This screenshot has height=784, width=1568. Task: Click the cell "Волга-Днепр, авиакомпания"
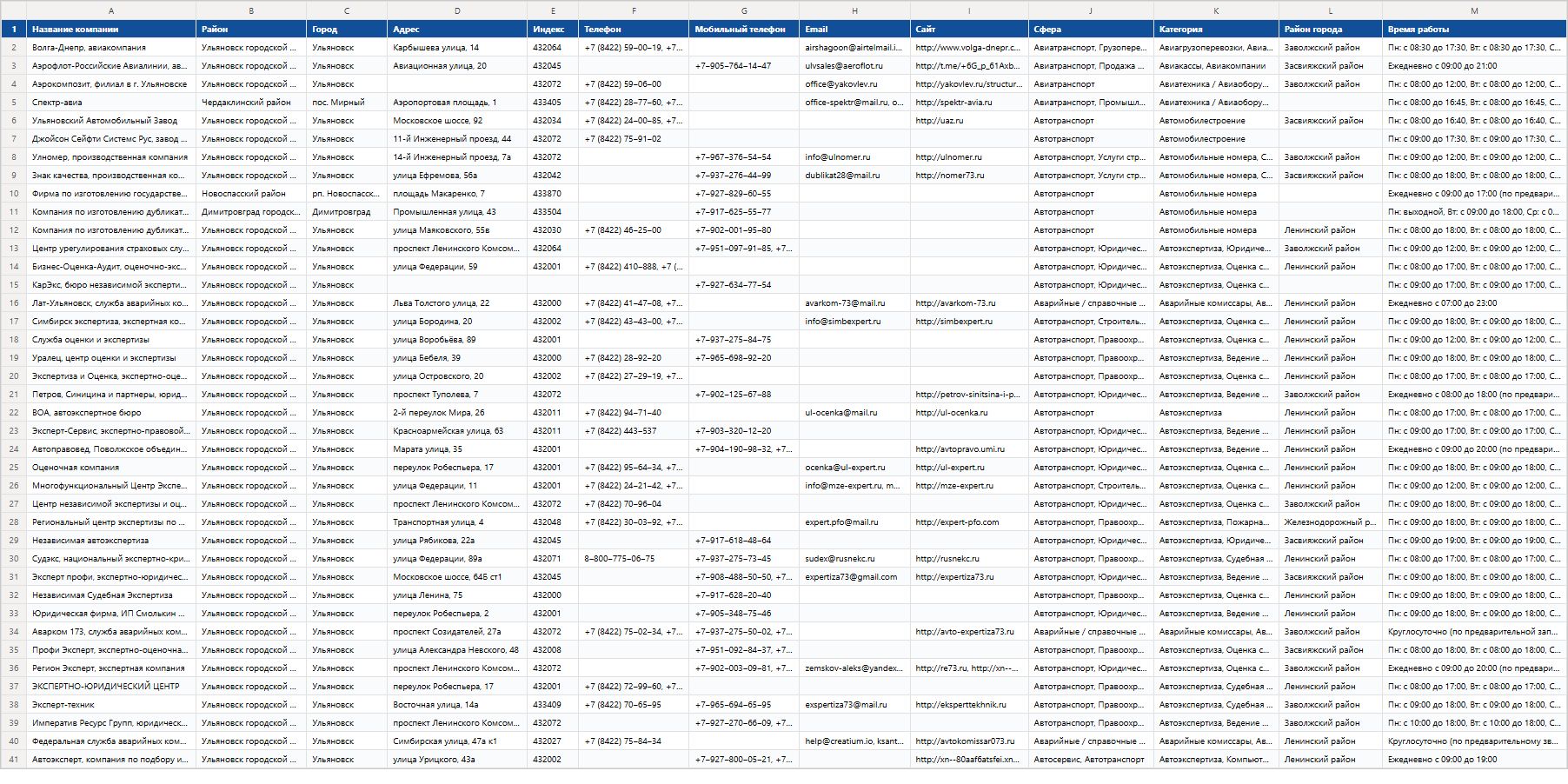(x=111, y=48)
